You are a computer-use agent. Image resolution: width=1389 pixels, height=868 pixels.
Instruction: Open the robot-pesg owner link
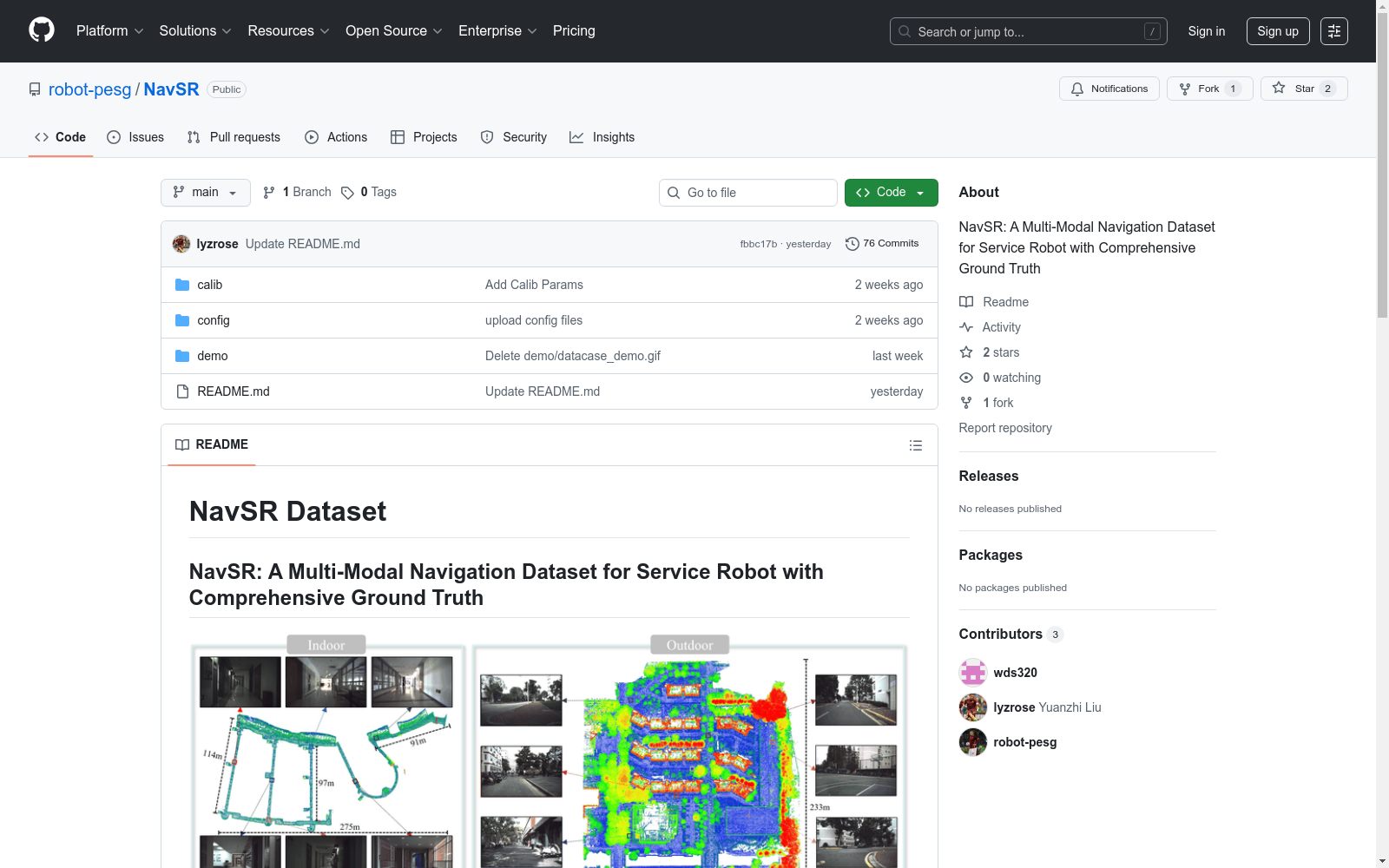tap(90, 89)
